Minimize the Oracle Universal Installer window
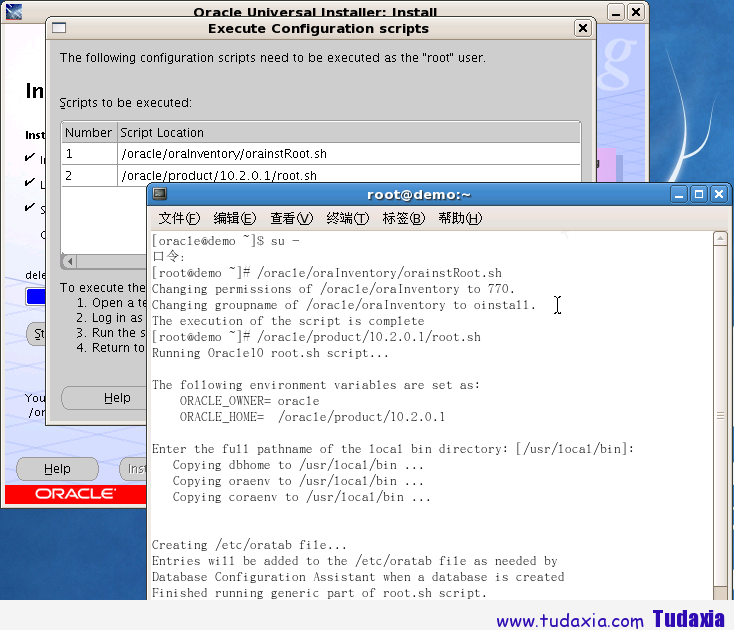Image resolution: width=734 pixels, height=630 pixels. click(616, 12)
